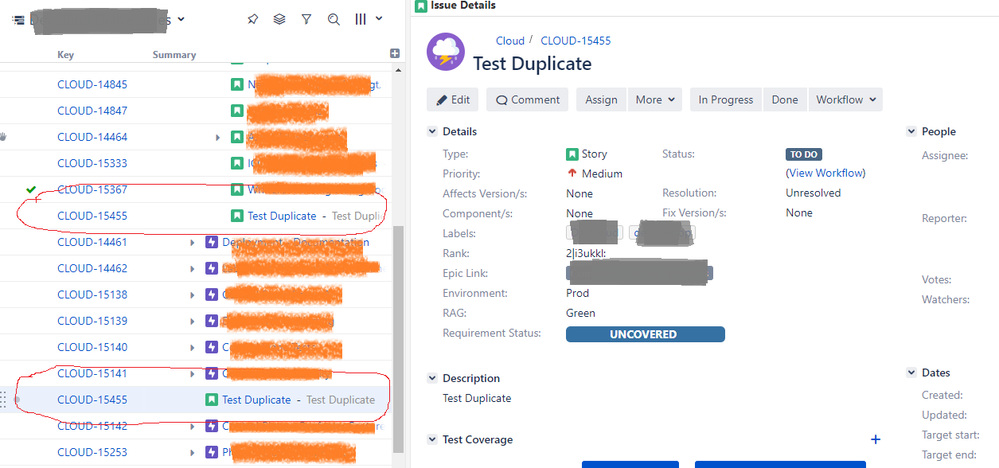Open the columns layout dropdown
Image resolution: width=999 pixels, height=468 pixels.
tap(368, 19)
